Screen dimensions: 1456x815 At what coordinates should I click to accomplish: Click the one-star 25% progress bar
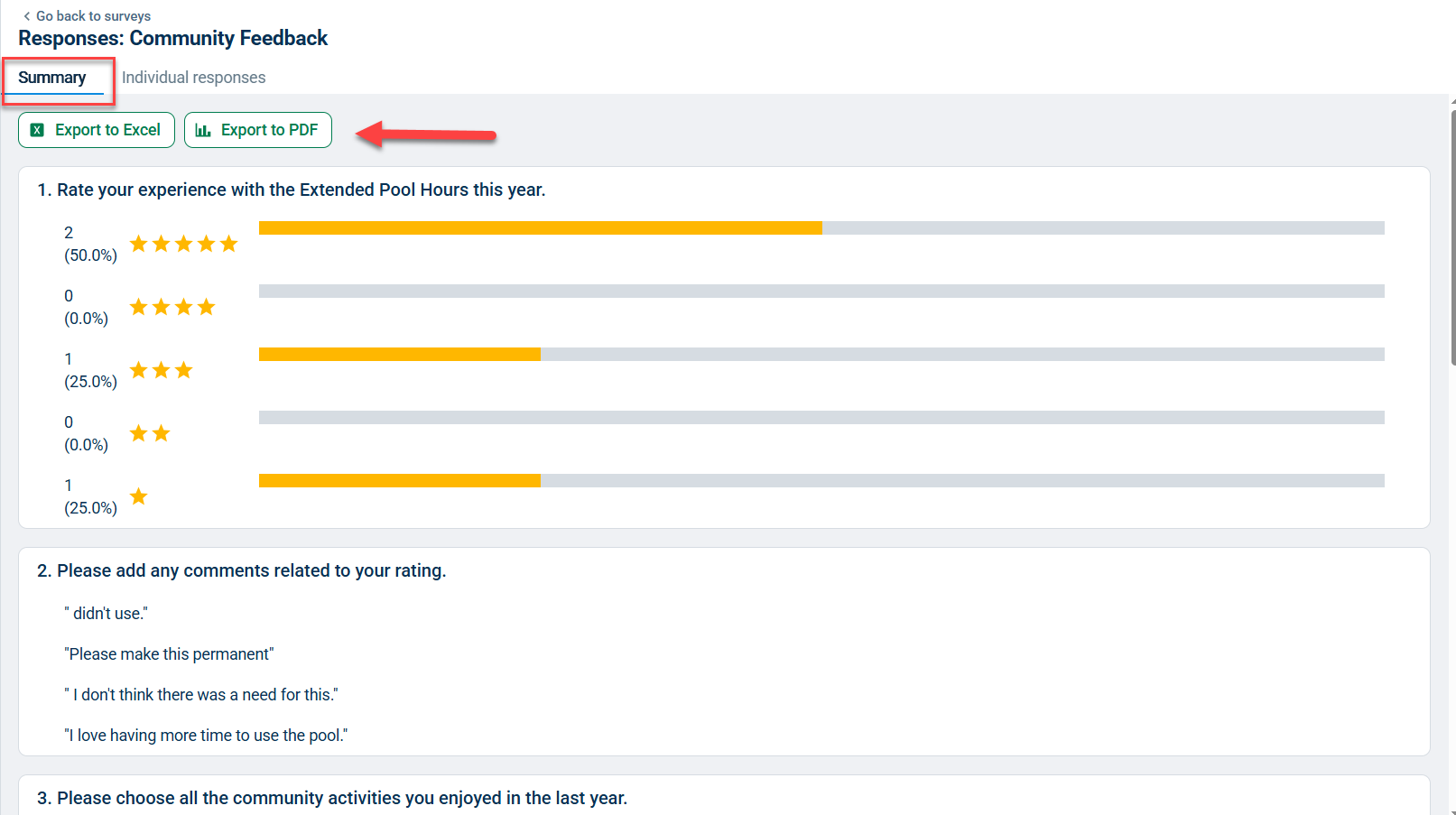821,481
